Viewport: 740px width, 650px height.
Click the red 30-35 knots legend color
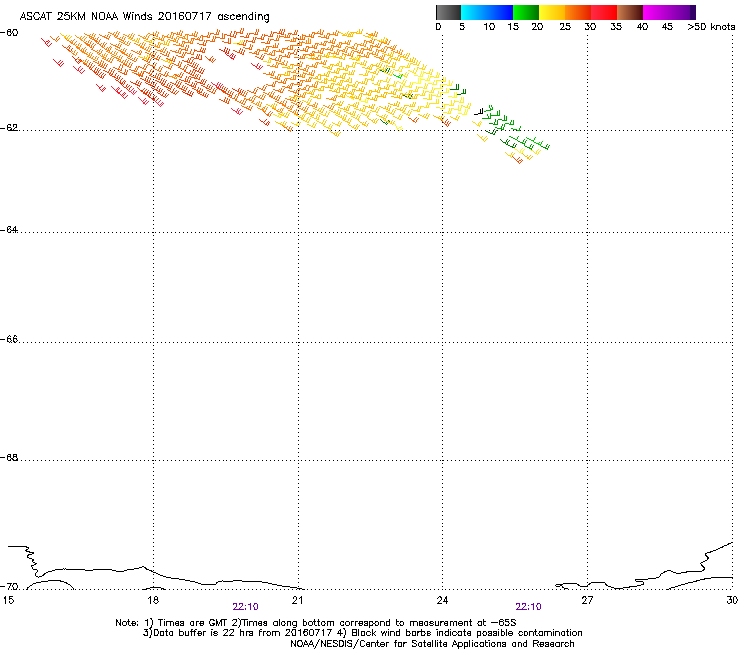click(x=604, y=12)
